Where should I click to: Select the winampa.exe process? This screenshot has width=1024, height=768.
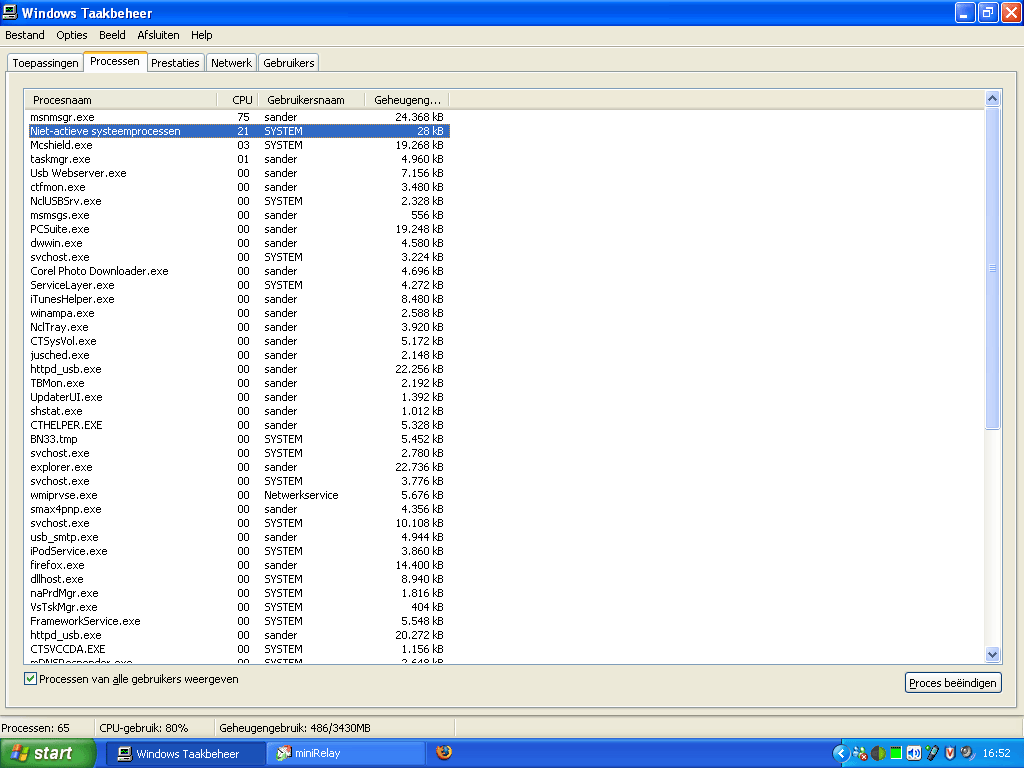(239, 313)
